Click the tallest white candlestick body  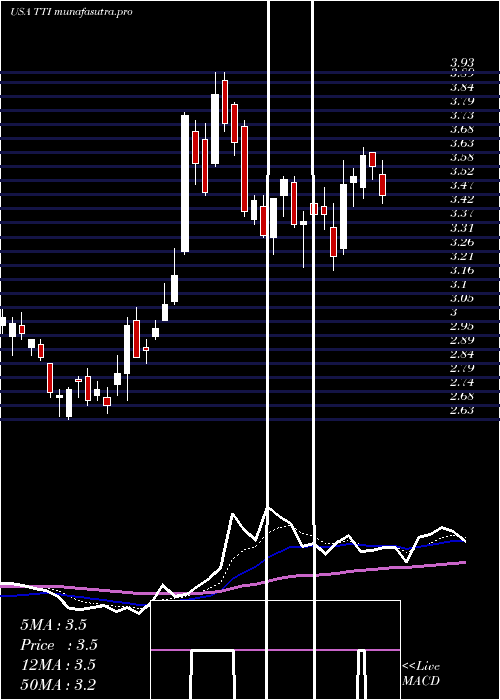[185, 183]
